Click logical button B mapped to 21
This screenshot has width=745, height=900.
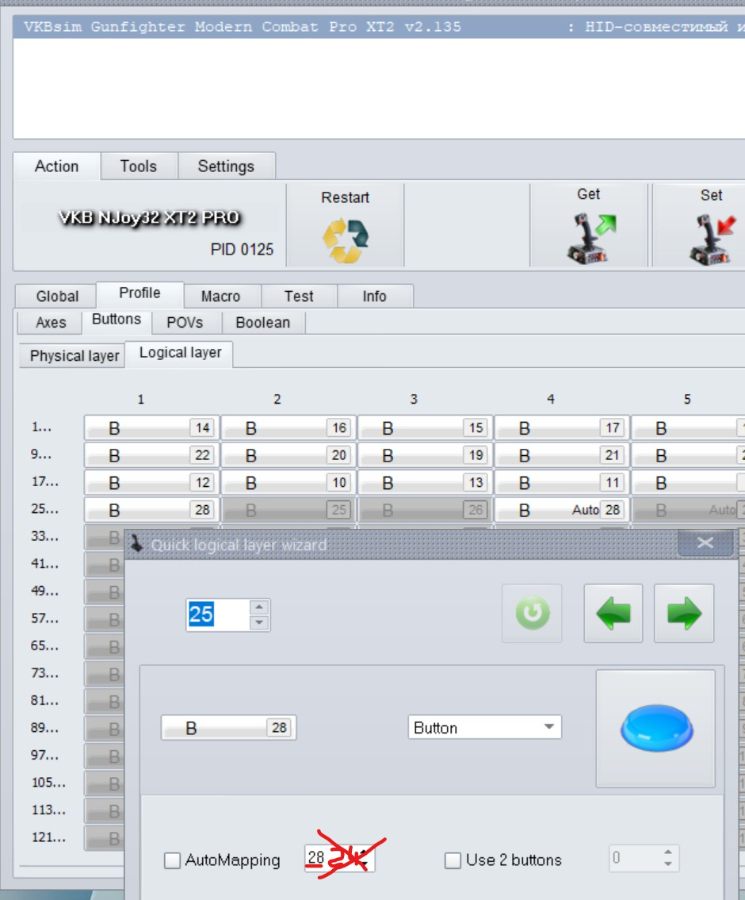point(562,455)
